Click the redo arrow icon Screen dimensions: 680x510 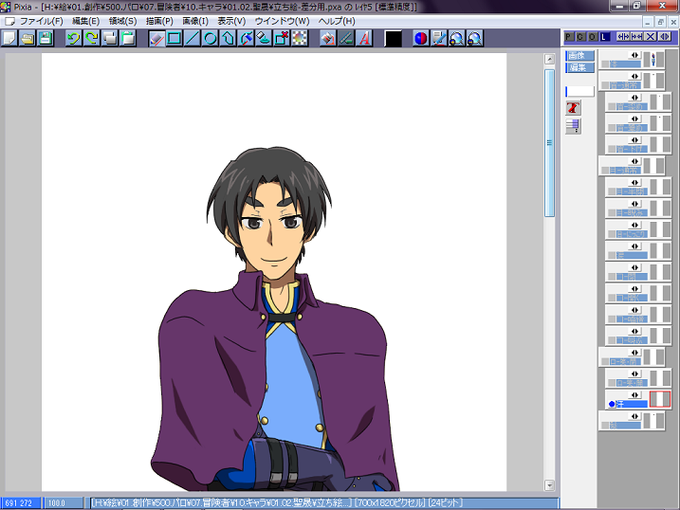tap(92, 39)
